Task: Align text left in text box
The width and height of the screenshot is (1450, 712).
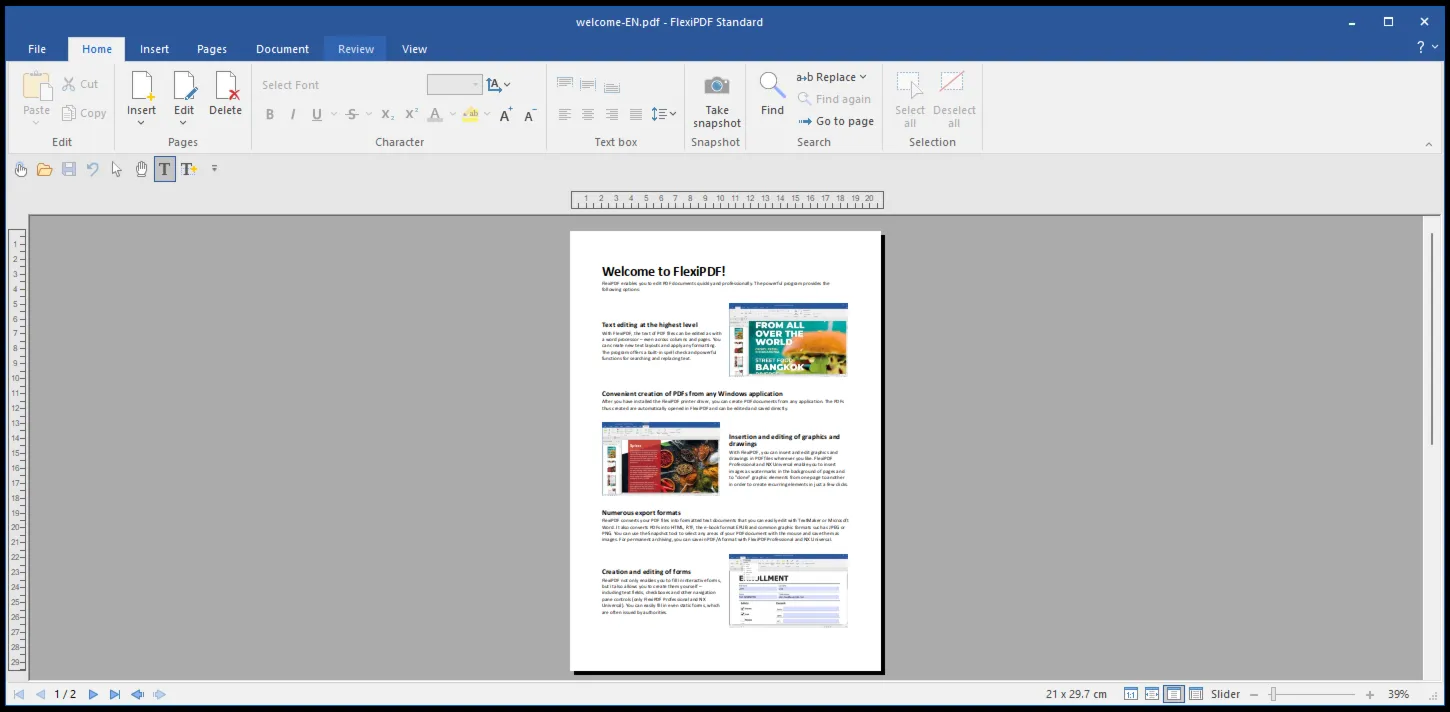Action: pyautogui.click(x=565, y=115)
